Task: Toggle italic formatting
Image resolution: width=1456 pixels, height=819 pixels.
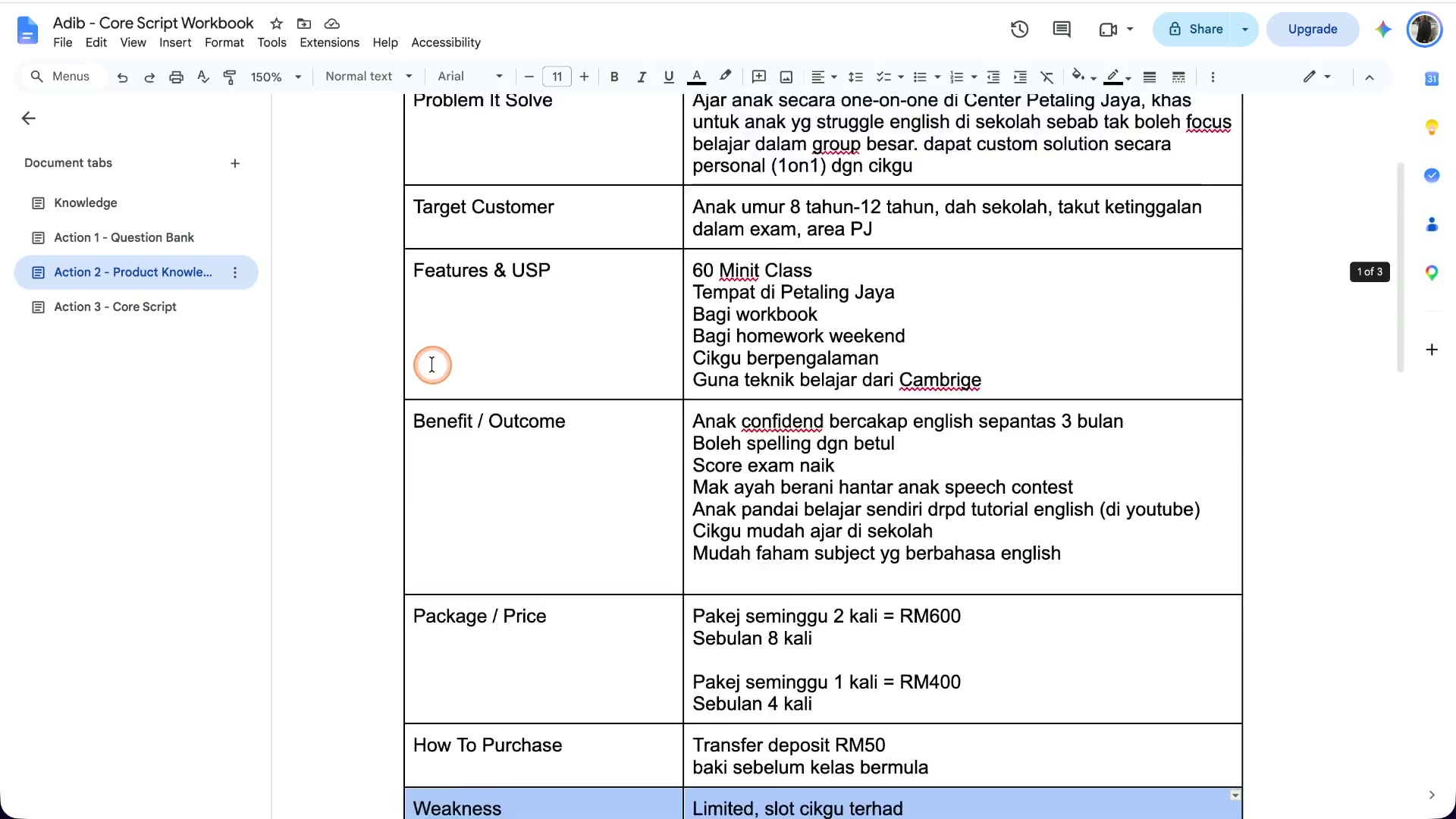Action: click(642, 77)
